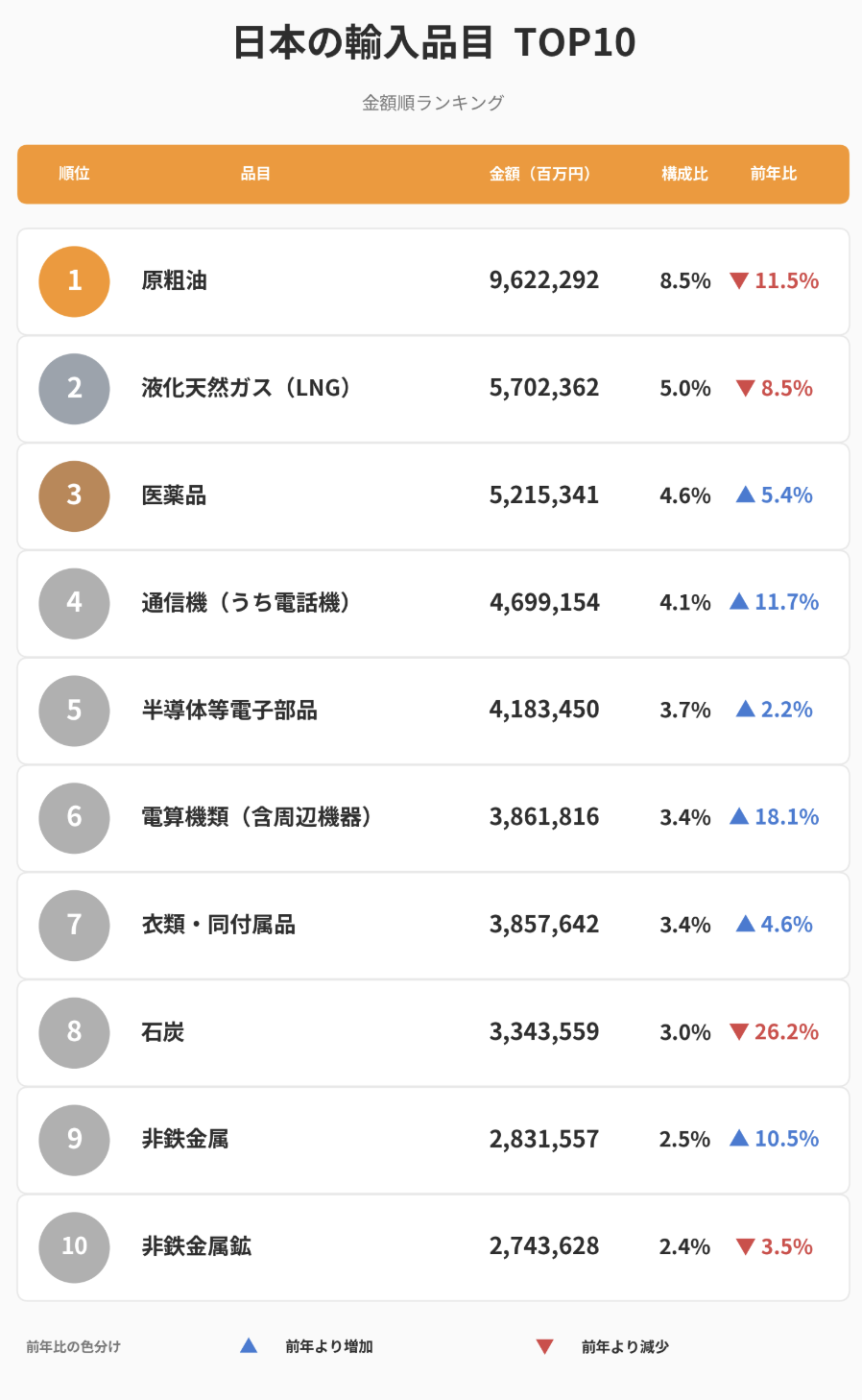862x1400 pixels.
Task: Click the 前年より増加 legend label
Action: click(329, 1347)
